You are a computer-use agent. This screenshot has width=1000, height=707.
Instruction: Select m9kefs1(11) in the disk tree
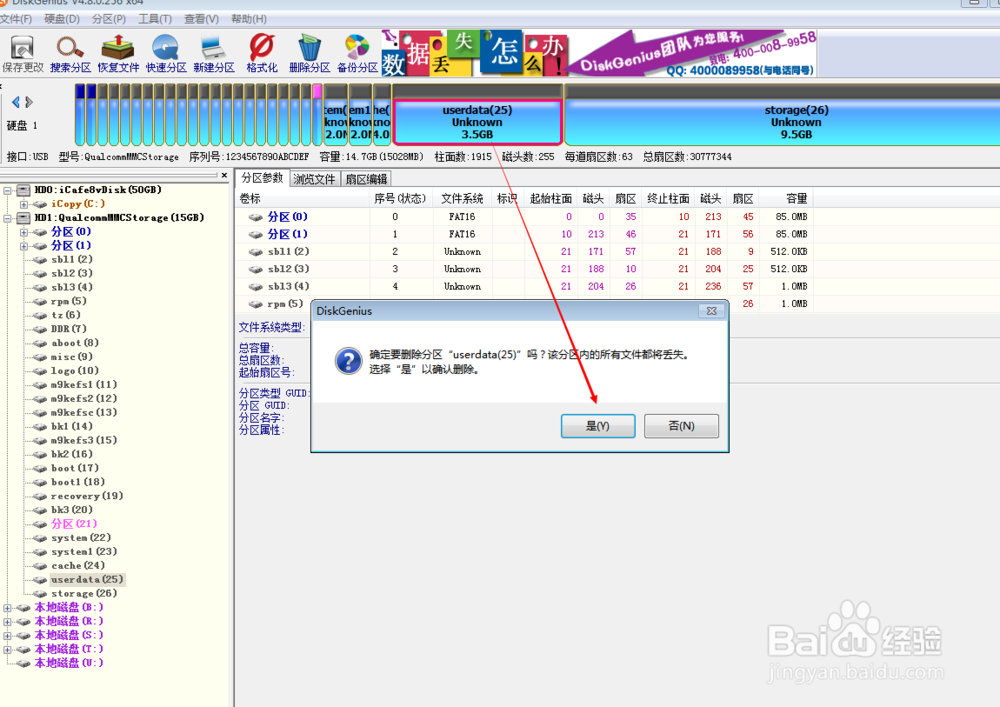coord(84,385)
